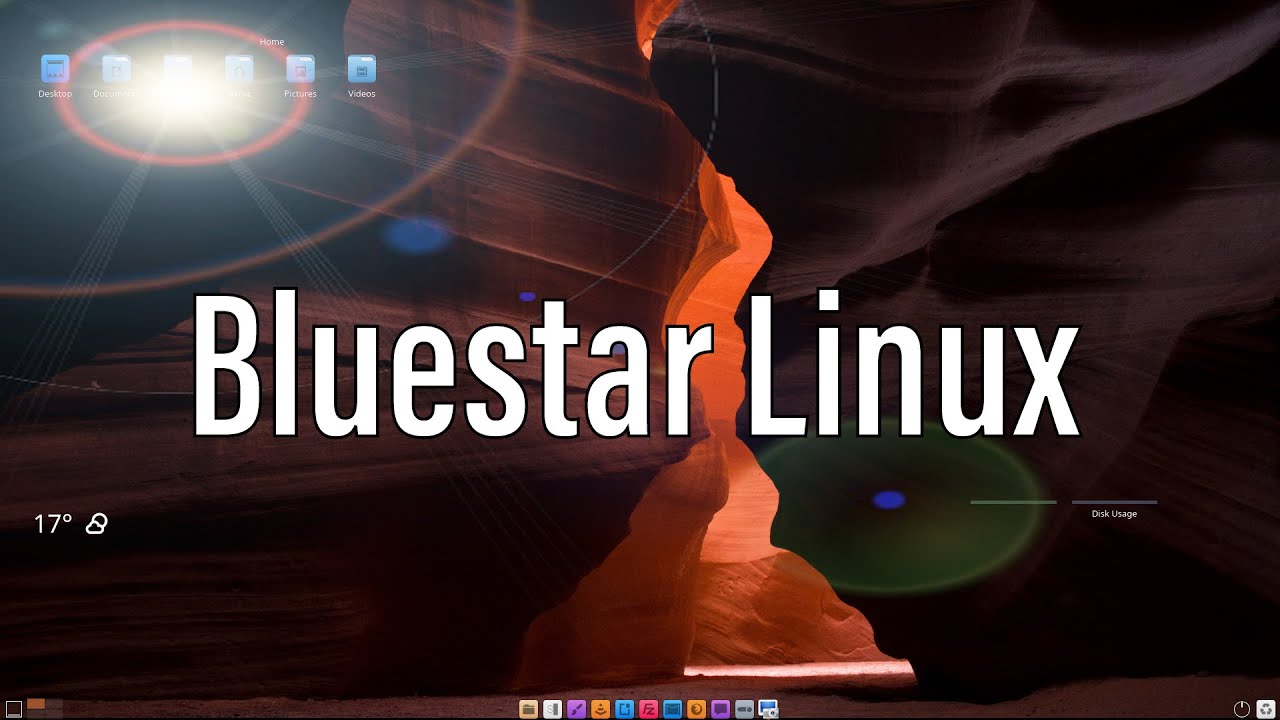Viewport: 1280px width, 720px height.
Task: Click the Disk Usage widget label
Action: coord(1114,514)
